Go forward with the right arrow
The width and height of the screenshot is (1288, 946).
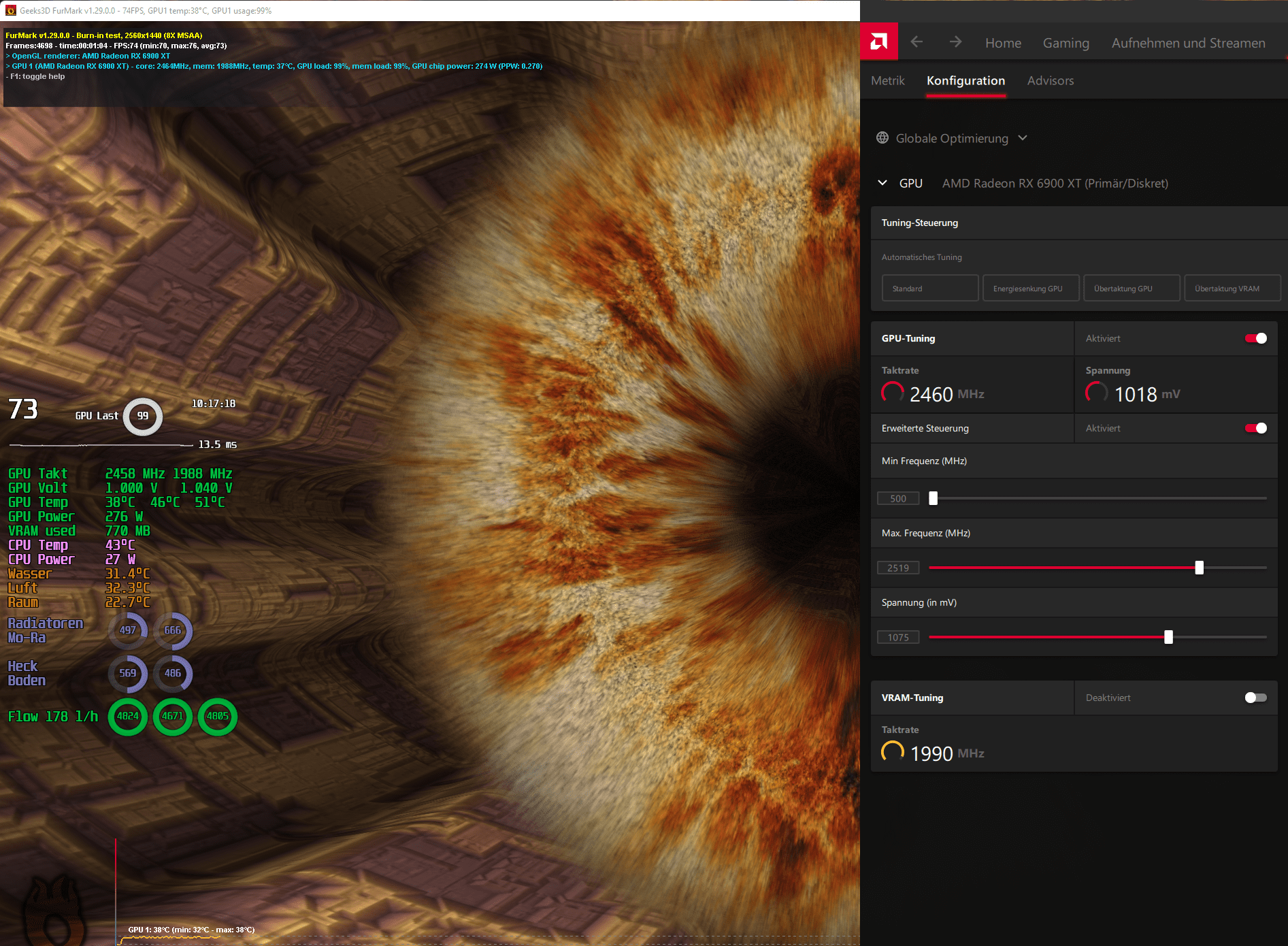(x=955, y=42)
